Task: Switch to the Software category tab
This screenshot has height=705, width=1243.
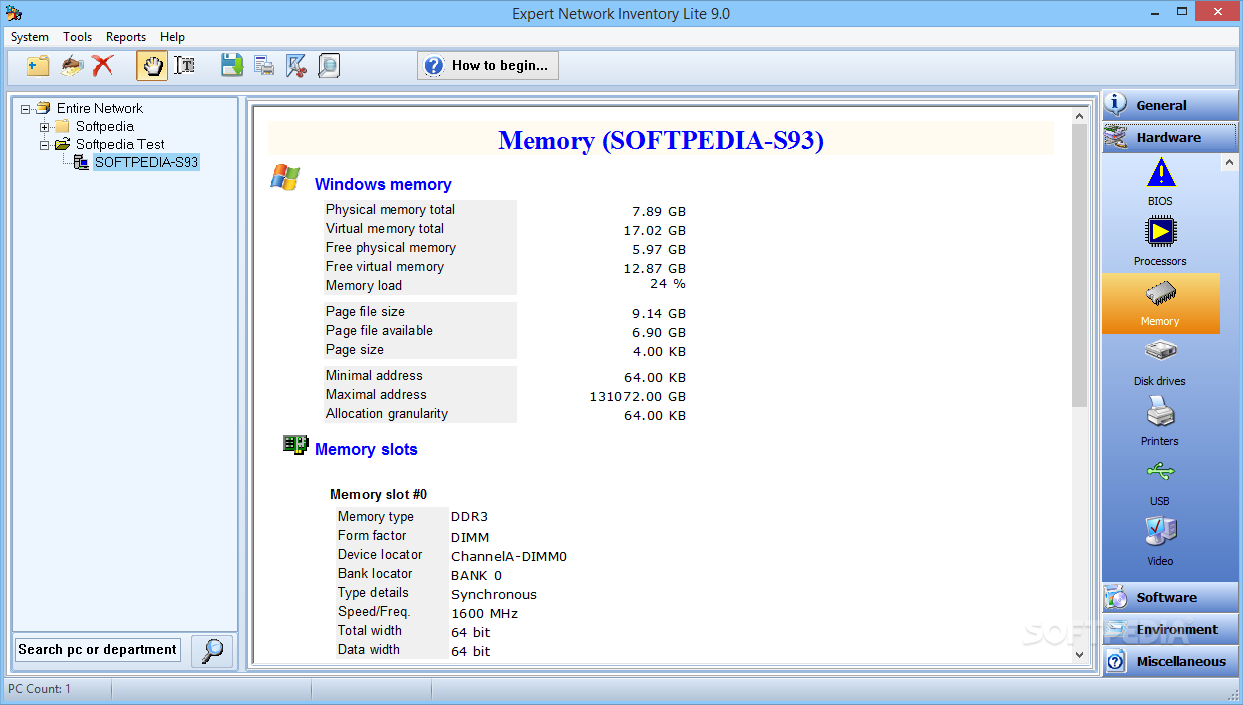Action: pos(1171,597)
